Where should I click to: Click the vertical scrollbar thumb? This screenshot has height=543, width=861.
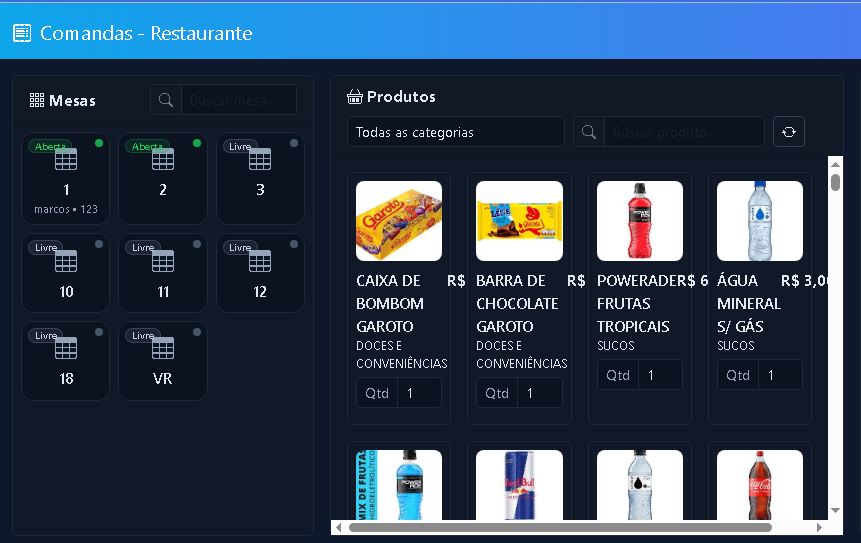pyautogui.click(x=835, y=182)
